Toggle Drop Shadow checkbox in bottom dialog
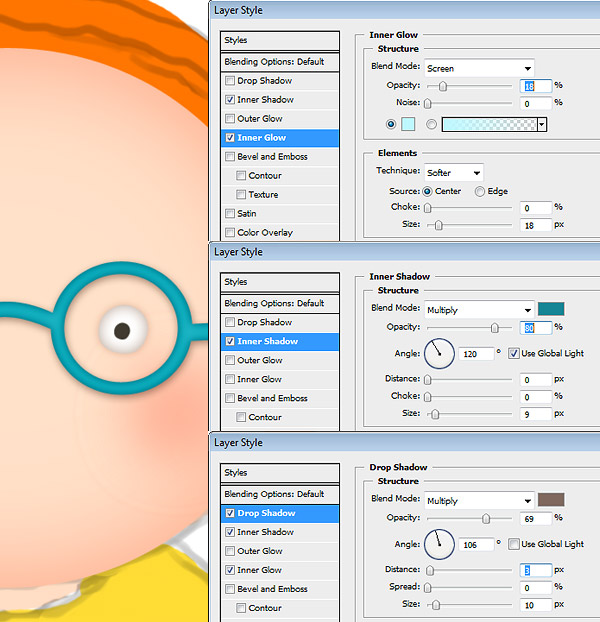 pos(230,513)
